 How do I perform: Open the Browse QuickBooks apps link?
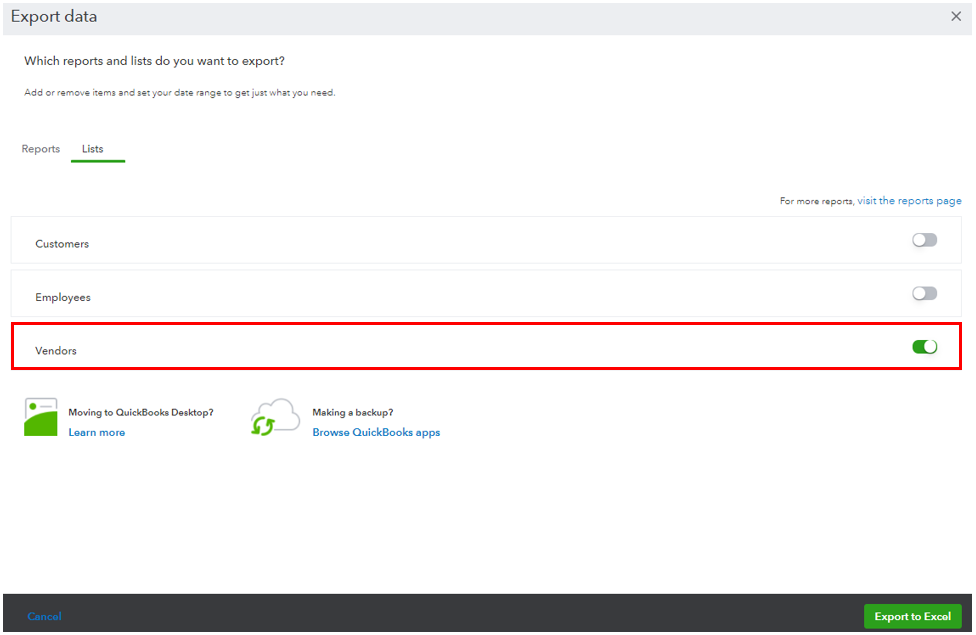click(x=376, y=432)
